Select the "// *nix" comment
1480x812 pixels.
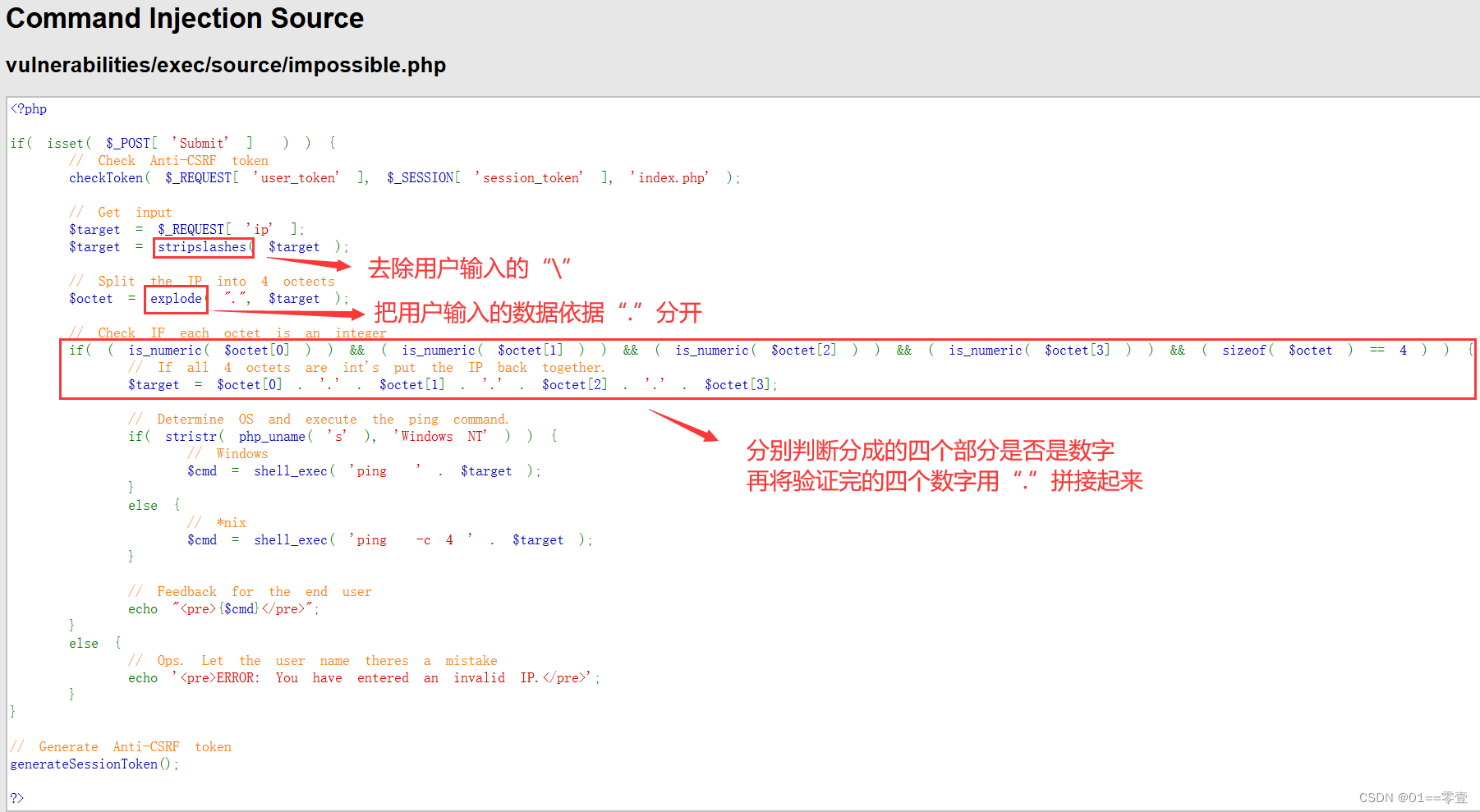coord(217,523)
